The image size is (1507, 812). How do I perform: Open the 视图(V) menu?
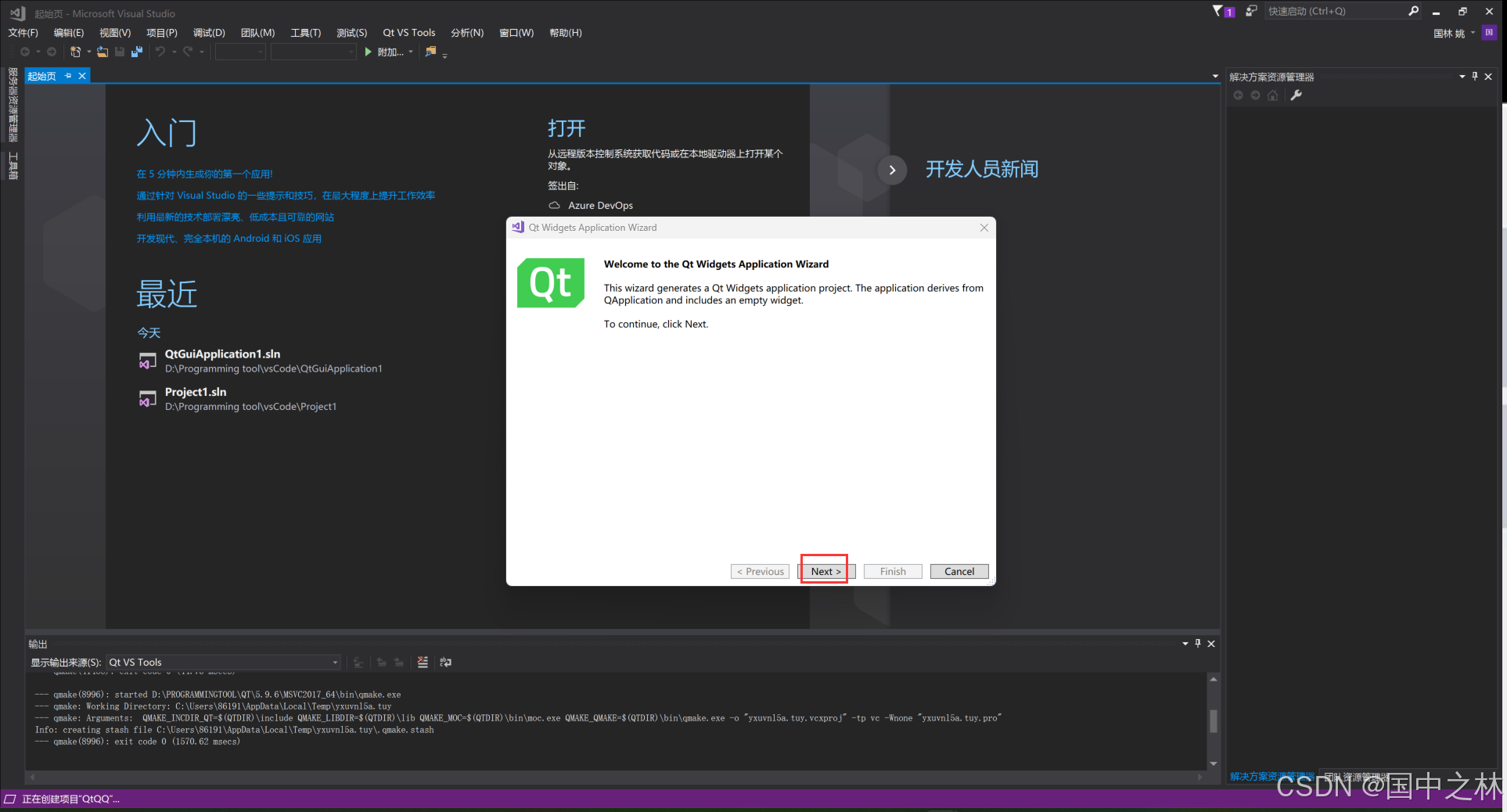click(115, 33)
